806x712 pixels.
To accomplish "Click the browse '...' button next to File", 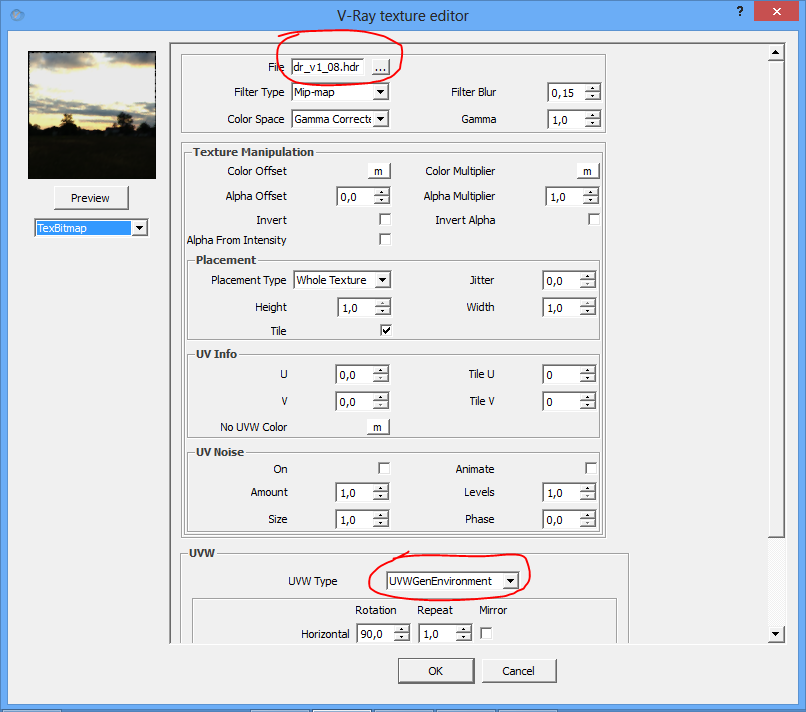I will [x=380, y=67].
